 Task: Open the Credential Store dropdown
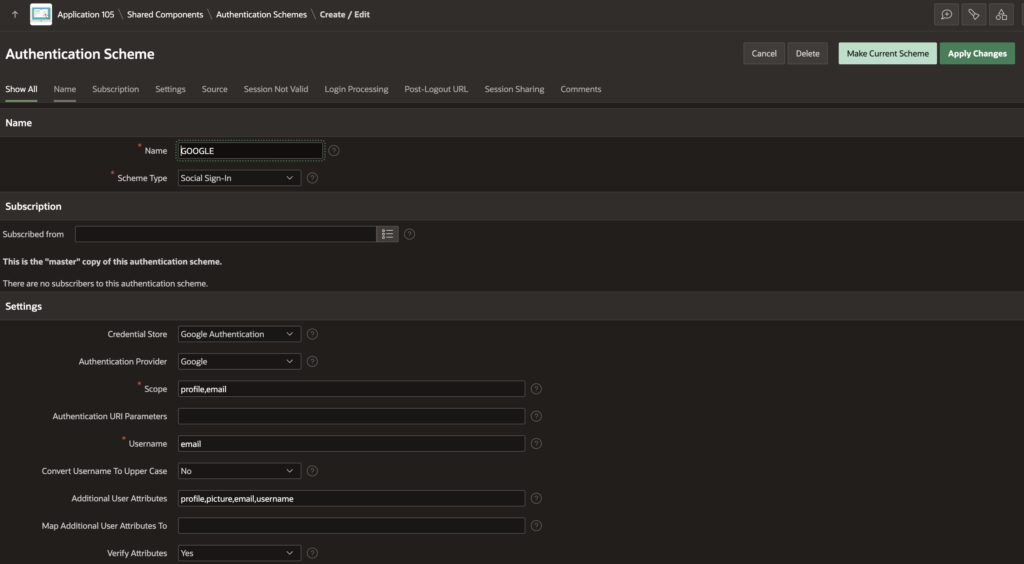(239, 334)
